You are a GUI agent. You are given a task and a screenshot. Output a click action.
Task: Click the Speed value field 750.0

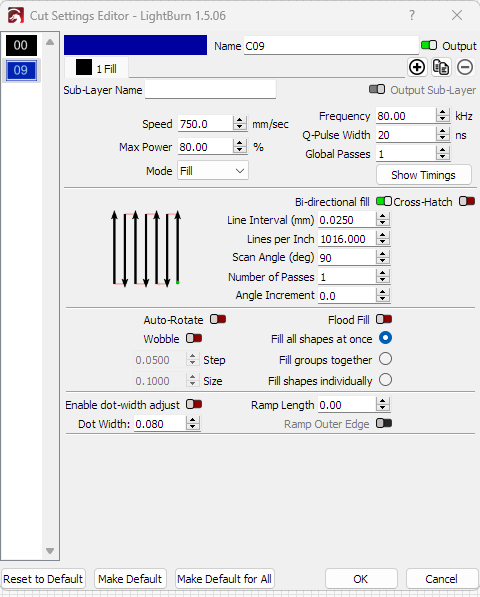click(x=206, y=124)
